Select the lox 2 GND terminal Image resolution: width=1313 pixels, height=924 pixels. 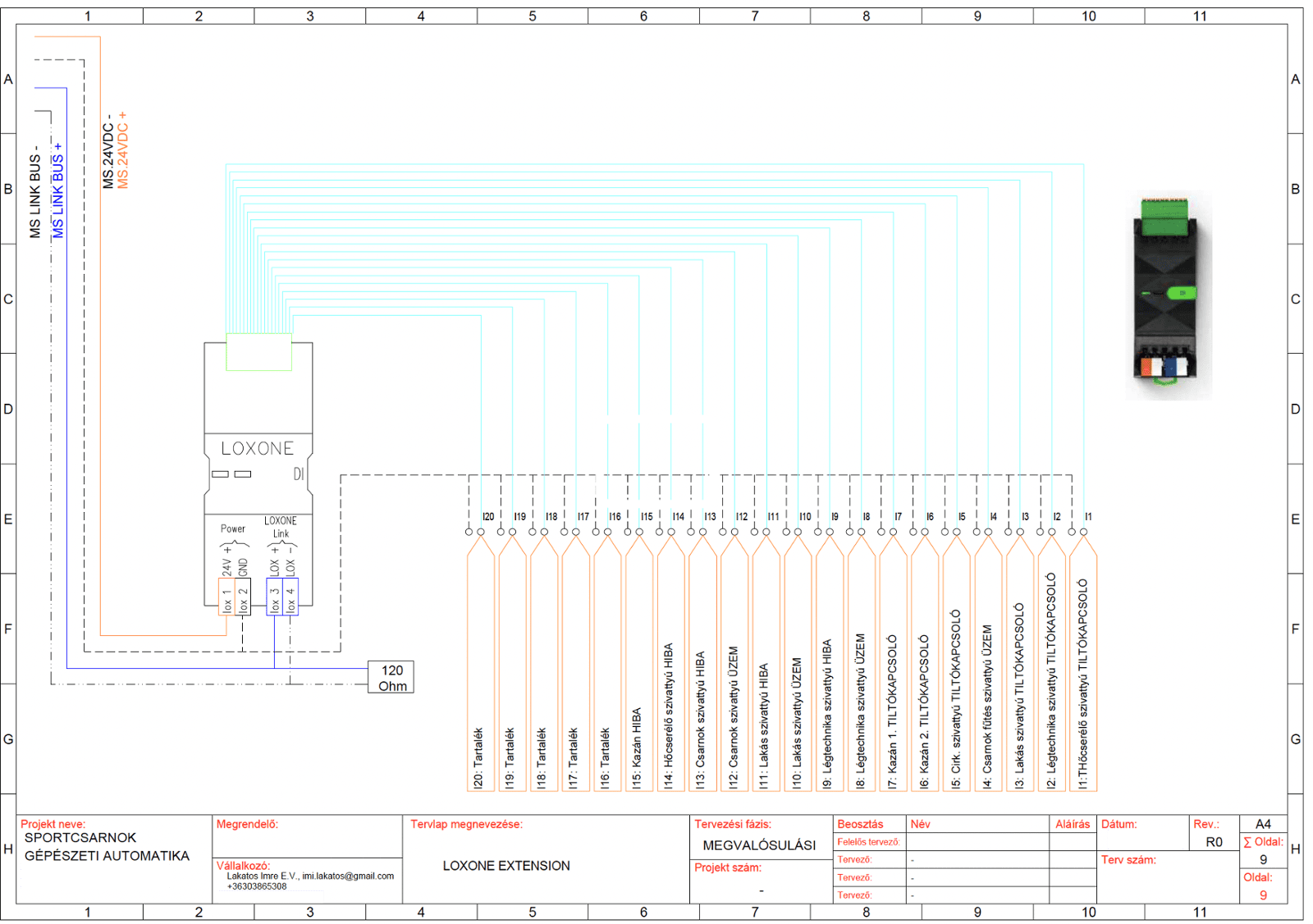[243, 597]
